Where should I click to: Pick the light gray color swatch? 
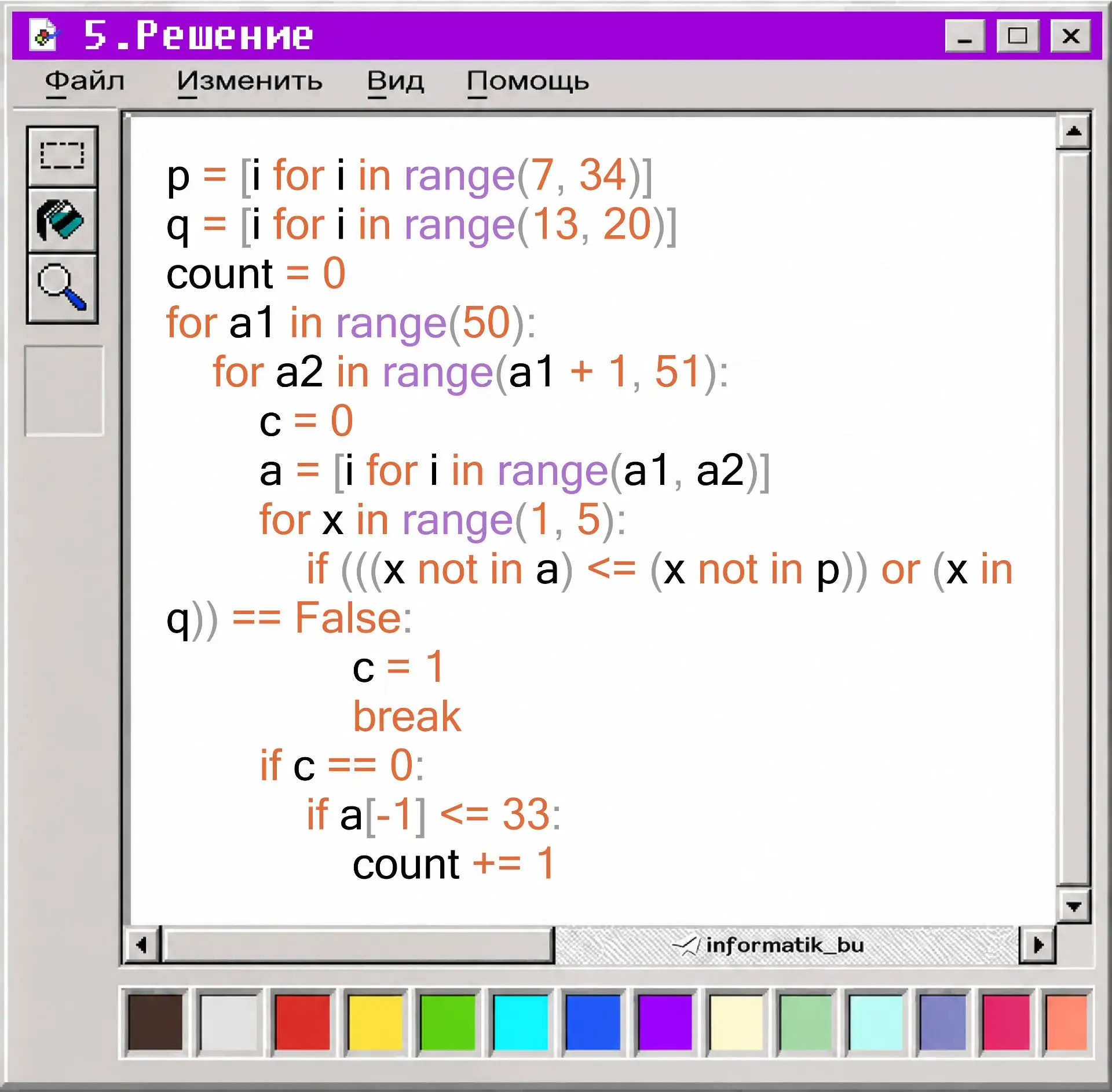[228, 1022]
